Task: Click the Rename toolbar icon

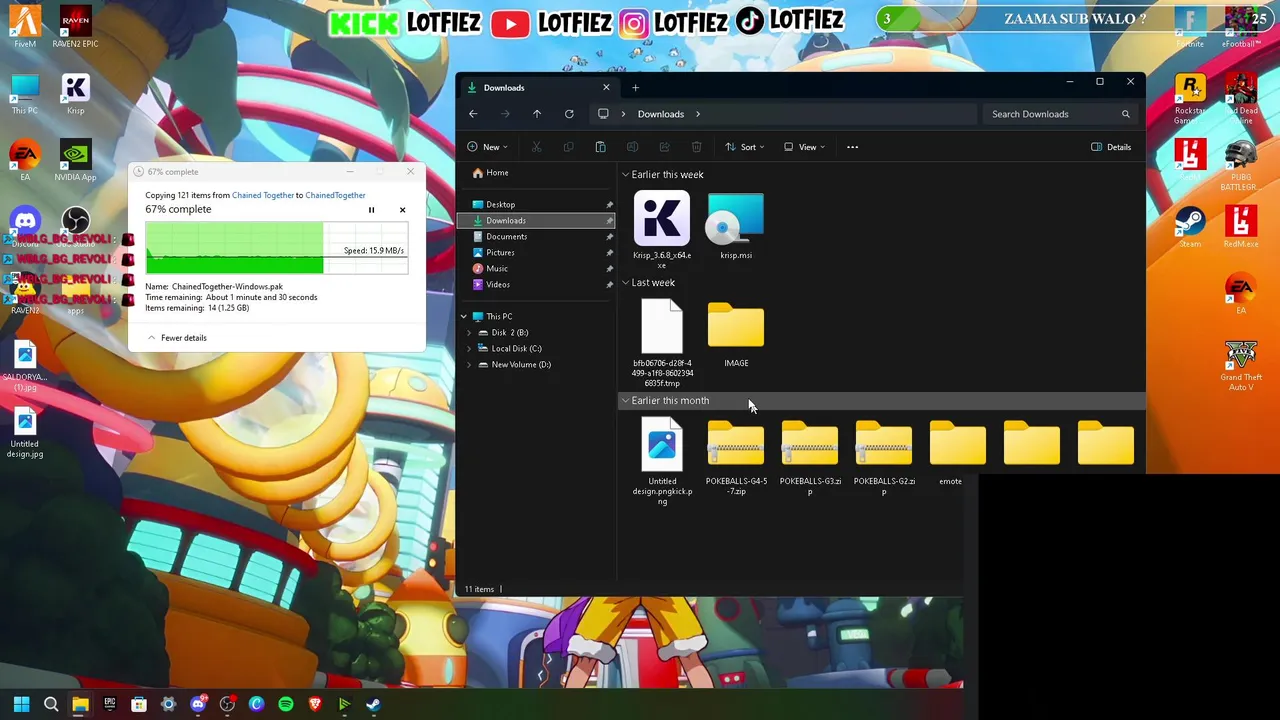Action: point(632,147)
